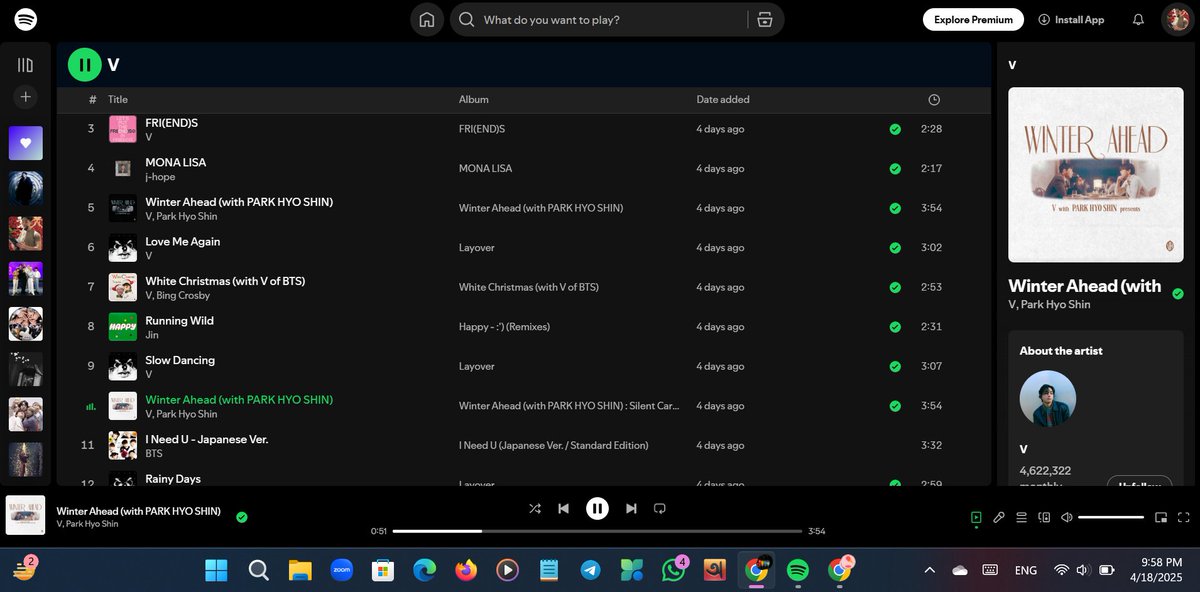
Task: Show lyrics with the microphone icon
Action: [999, 517]
